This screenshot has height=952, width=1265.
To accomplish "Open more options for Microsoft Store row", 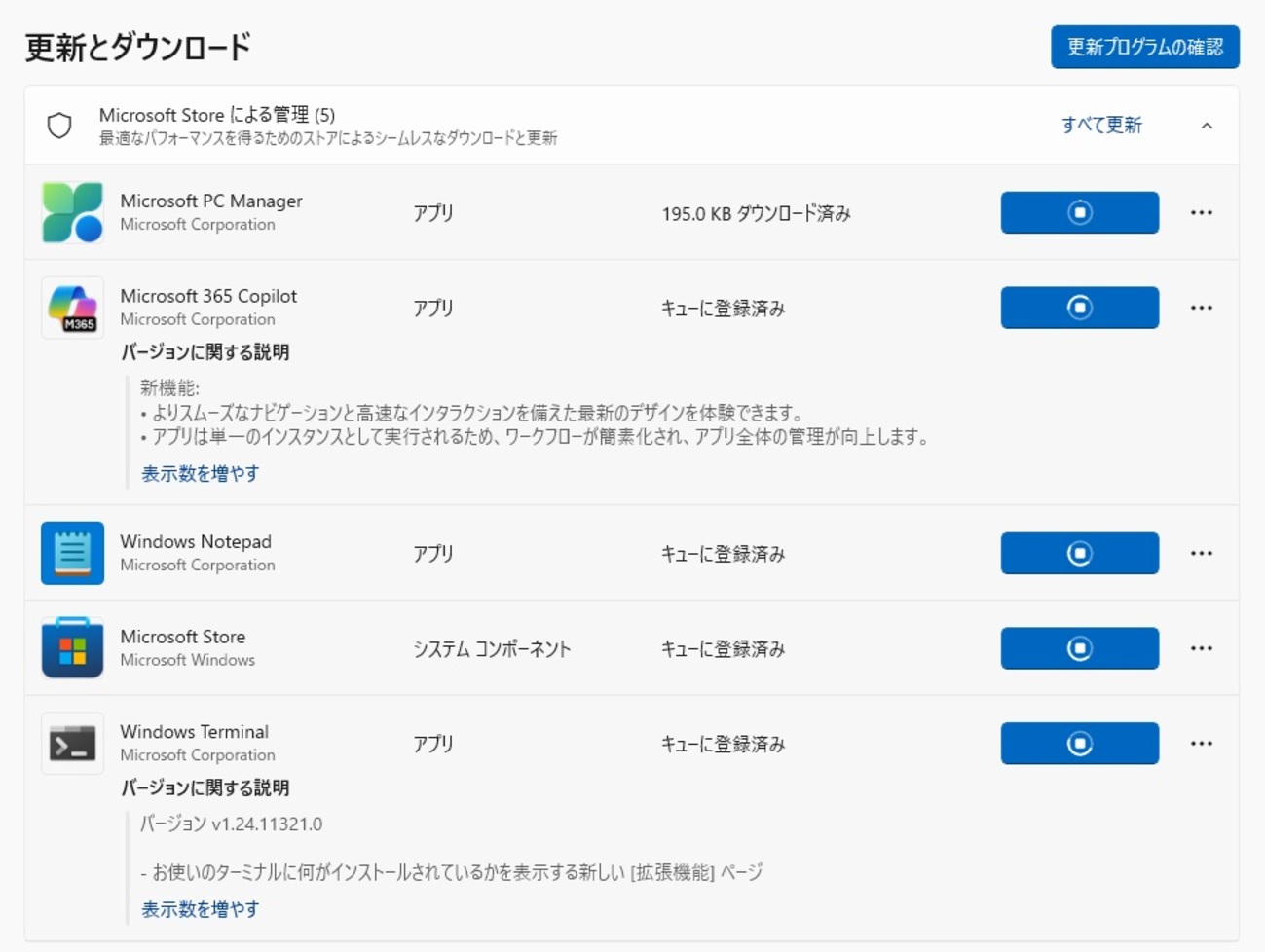I will pyautogui.click(x=1202, y=648).
